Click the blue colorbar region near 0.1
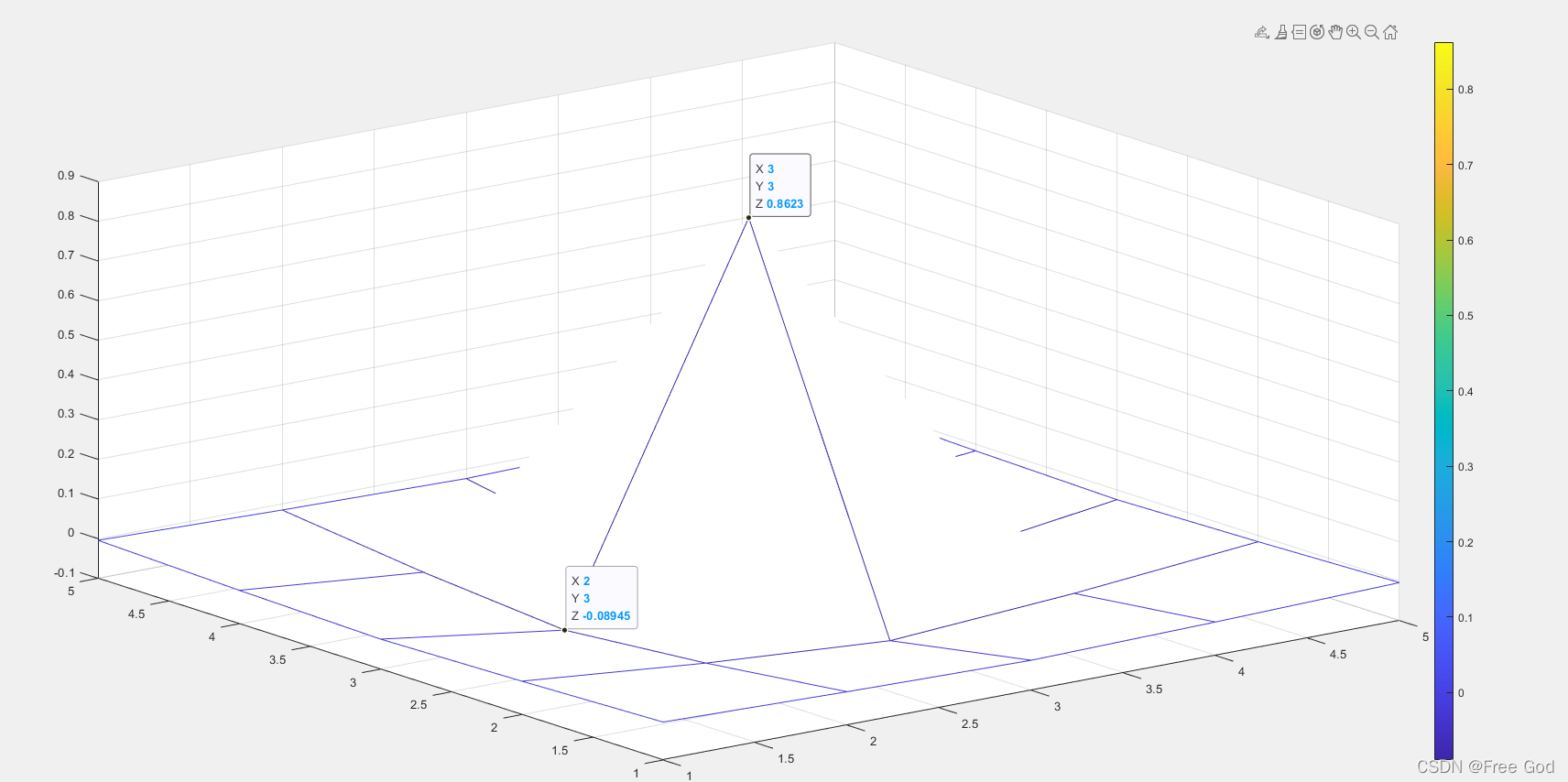Screen dimensions: 1568x782 (1443, 618)
